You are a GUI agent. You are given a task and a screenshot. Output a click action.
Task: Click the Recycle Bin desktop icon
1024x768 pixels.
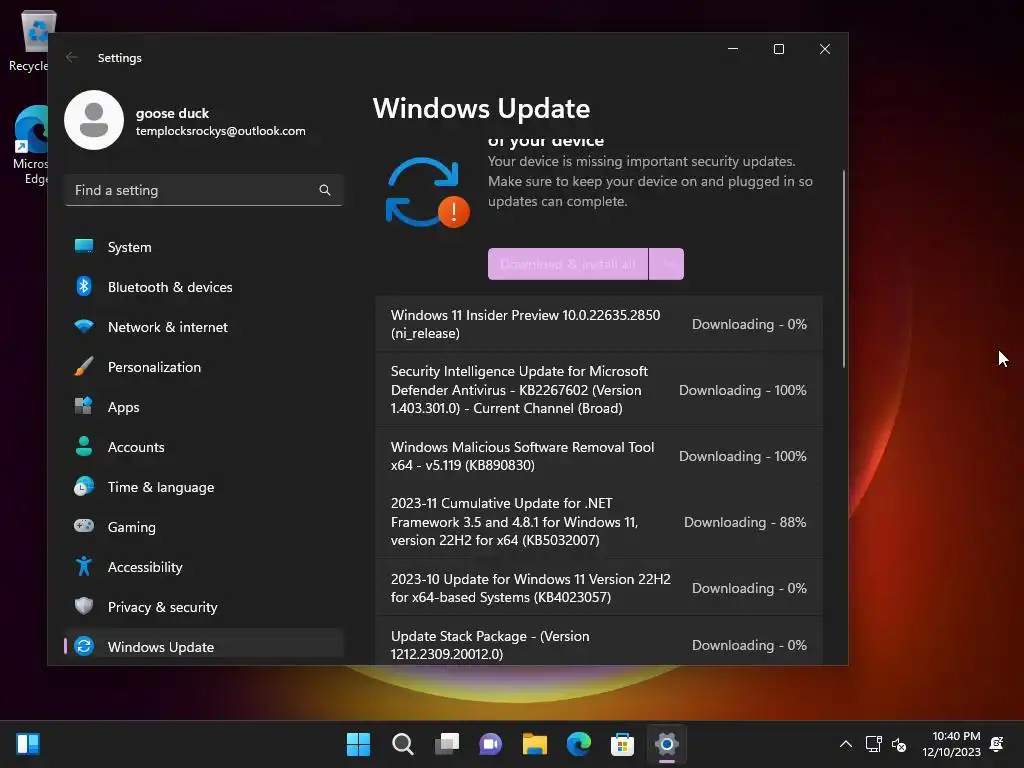pos(29,40)
